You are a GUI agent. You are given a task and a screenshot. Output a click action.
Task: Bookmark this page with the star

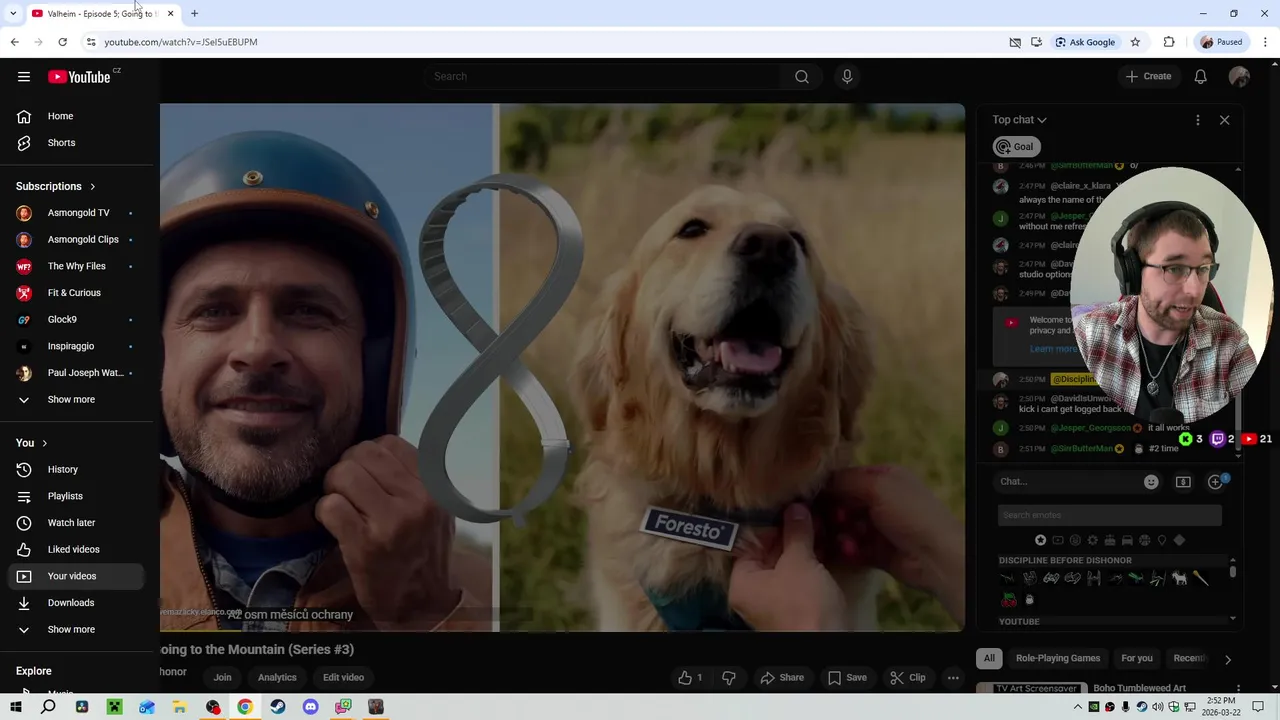coord(1135,42)
